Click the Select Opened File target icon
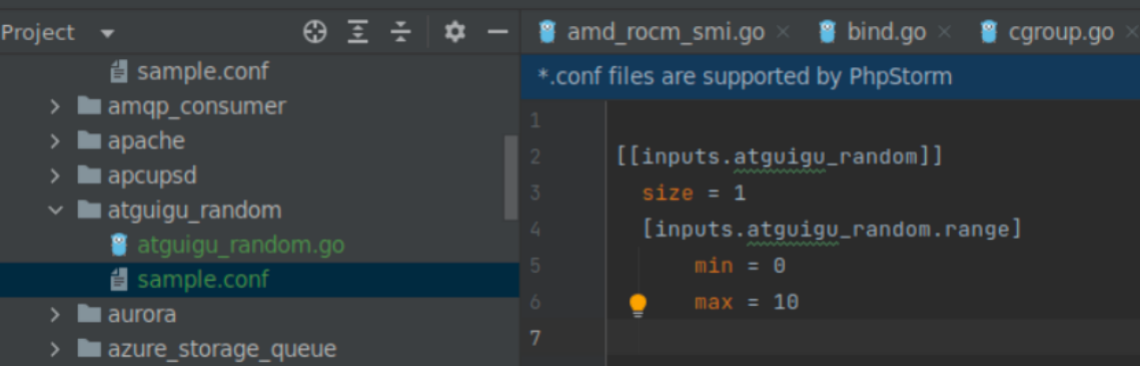The height and width of the screenshot is (366, 1140). 314,32
